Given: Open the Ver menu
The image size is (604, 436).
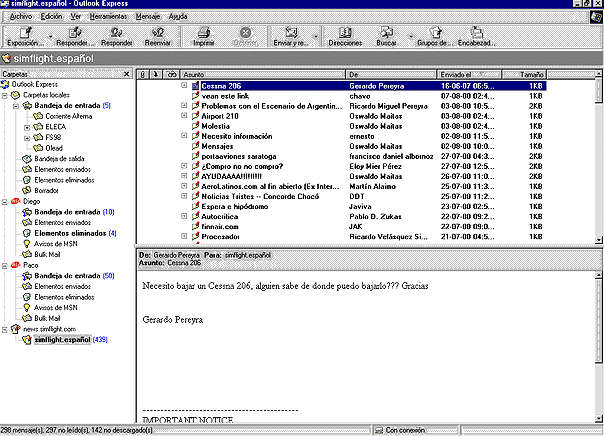Looking at the screenshot, I should (76, 17).
